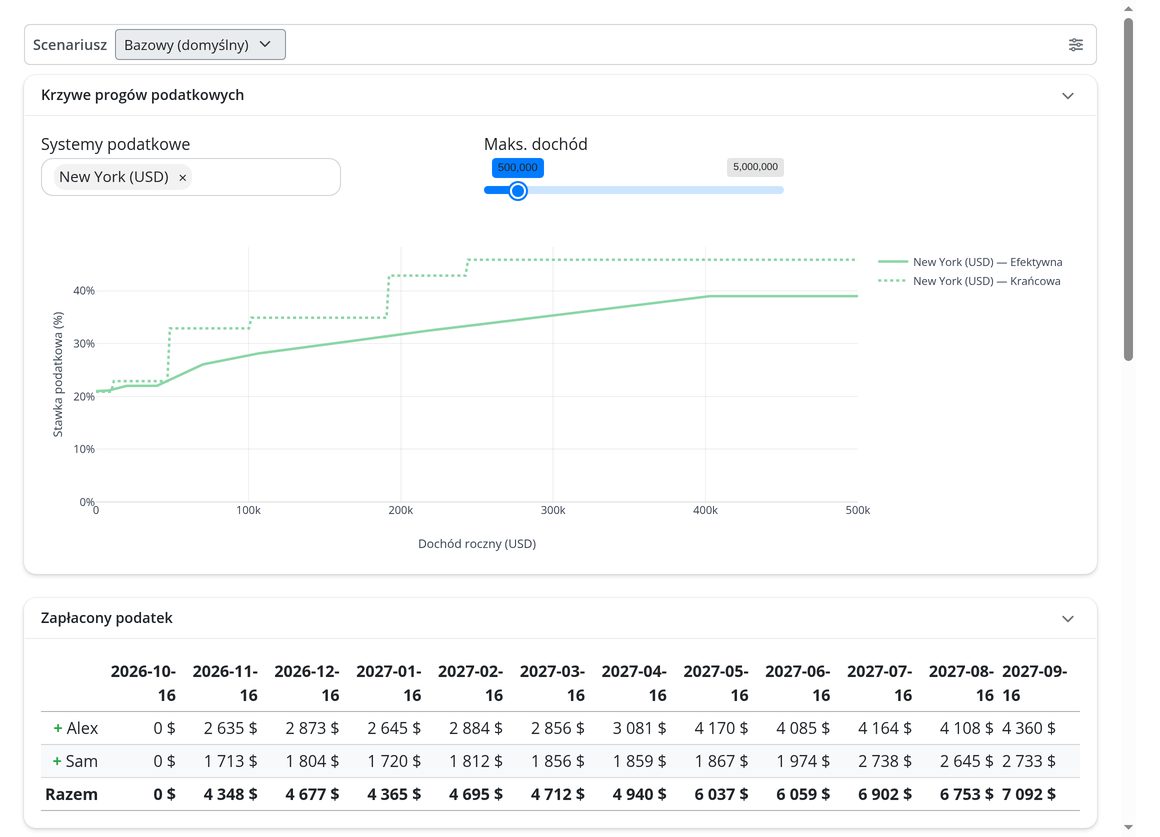Click the Razem row label
This screenshot has height=837, width=1160.
point(72,795)
